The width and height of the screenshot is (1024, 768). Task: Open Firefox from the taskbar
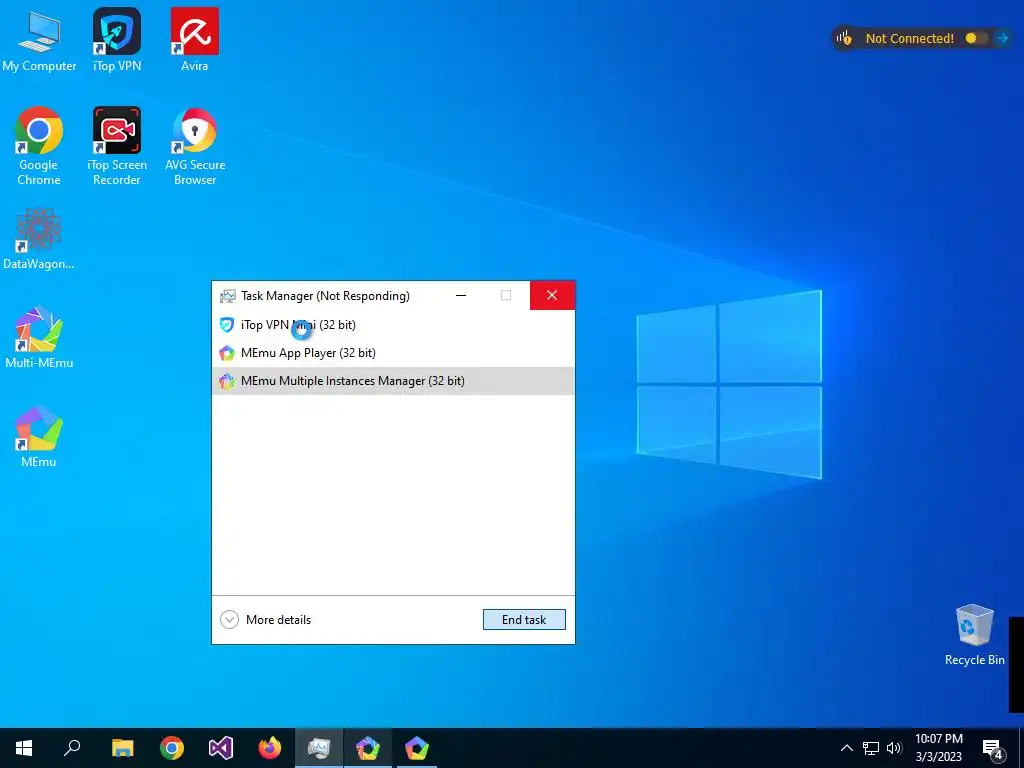270,748
